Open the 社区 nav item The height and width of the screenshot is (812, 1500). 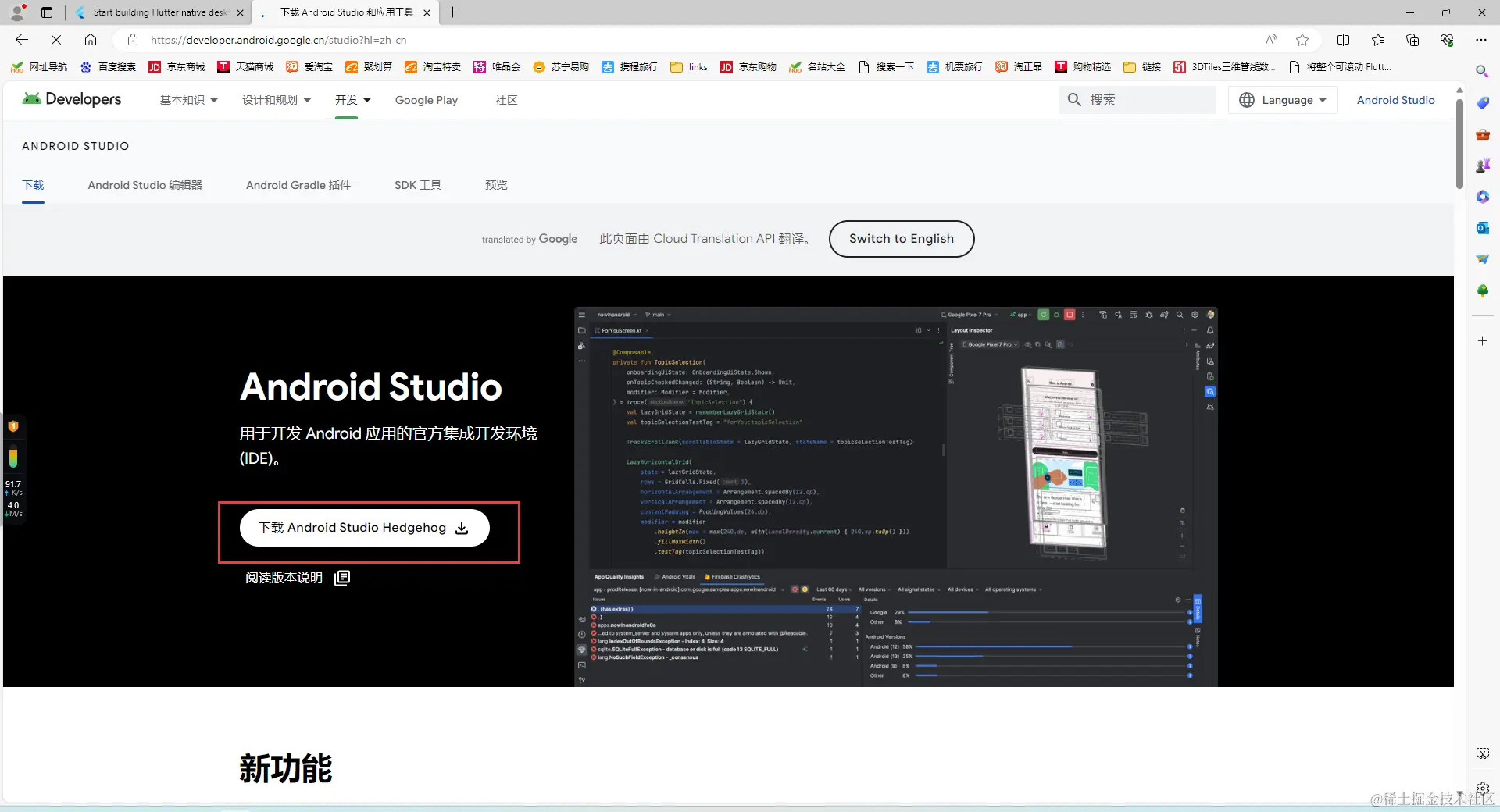(506, 100)
